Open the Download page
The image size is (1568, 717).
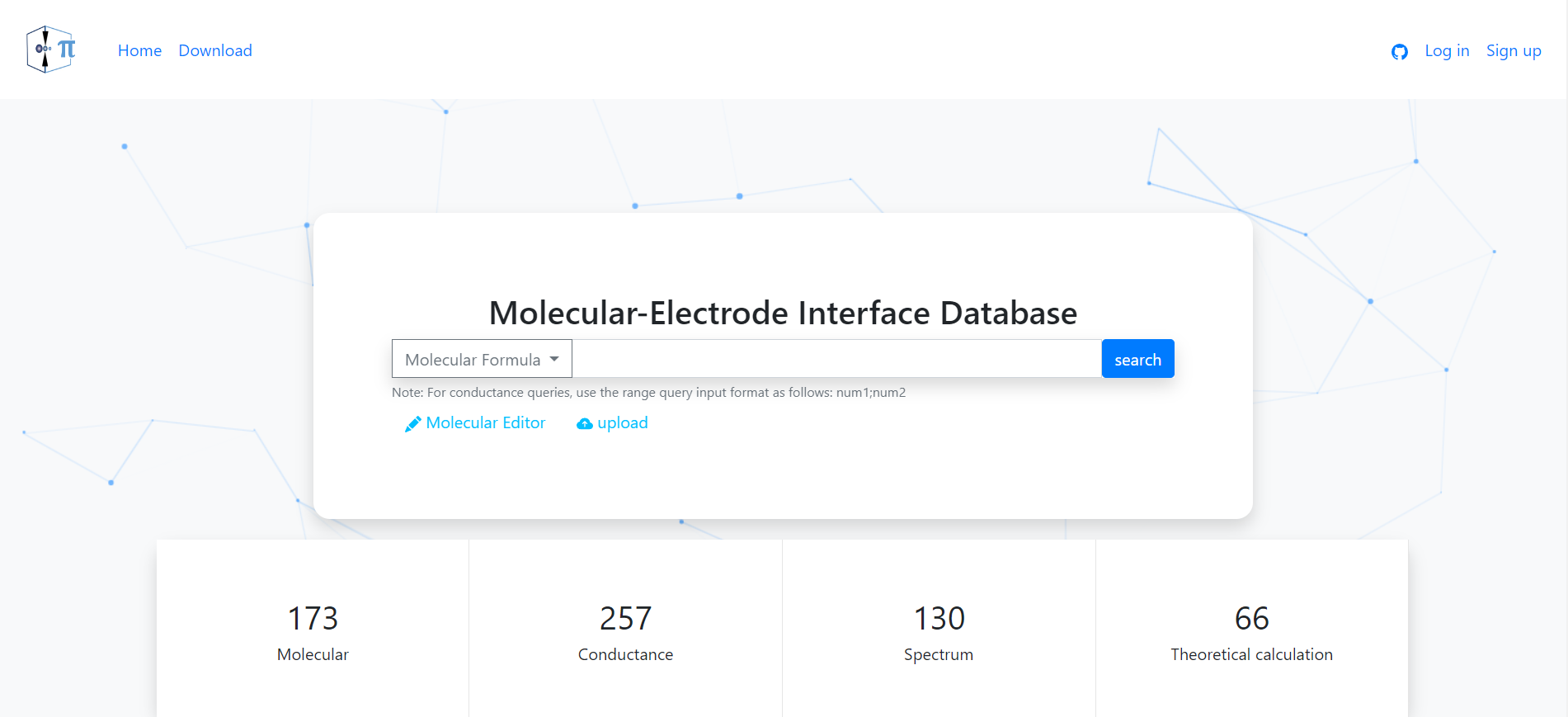pos(215,50)
